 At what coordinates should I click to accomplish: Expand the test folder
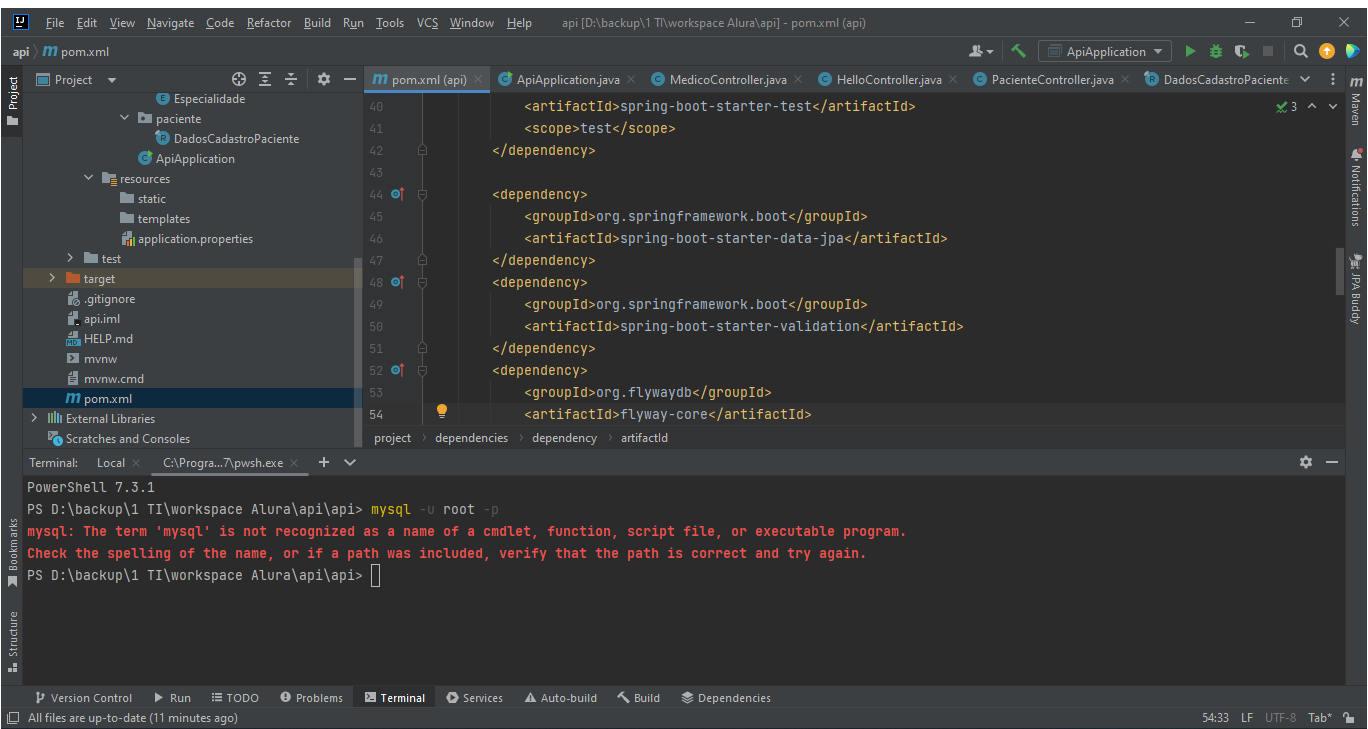point(70,259)
